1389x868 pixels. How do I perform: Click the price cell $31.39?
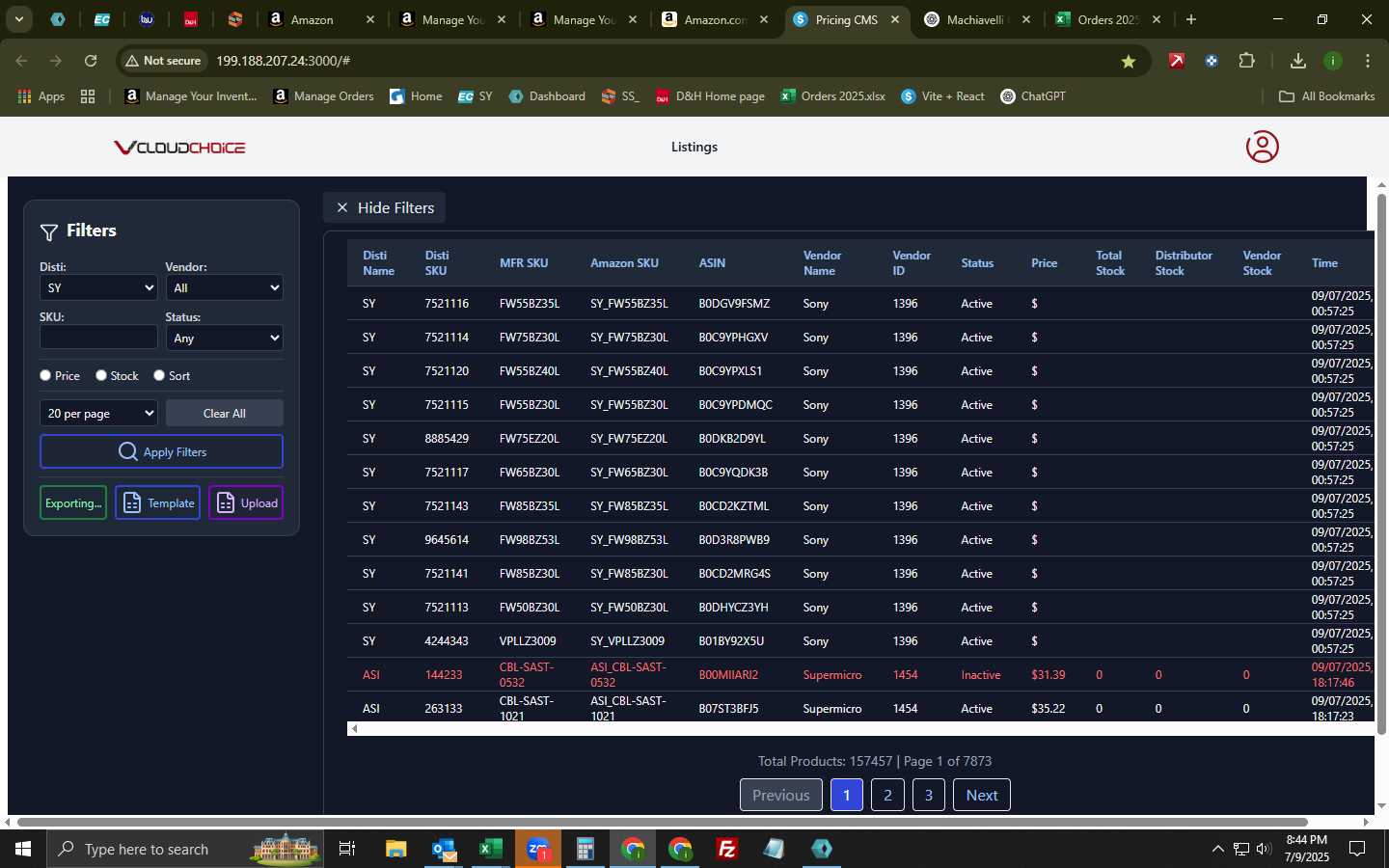tap(1049, 675)
